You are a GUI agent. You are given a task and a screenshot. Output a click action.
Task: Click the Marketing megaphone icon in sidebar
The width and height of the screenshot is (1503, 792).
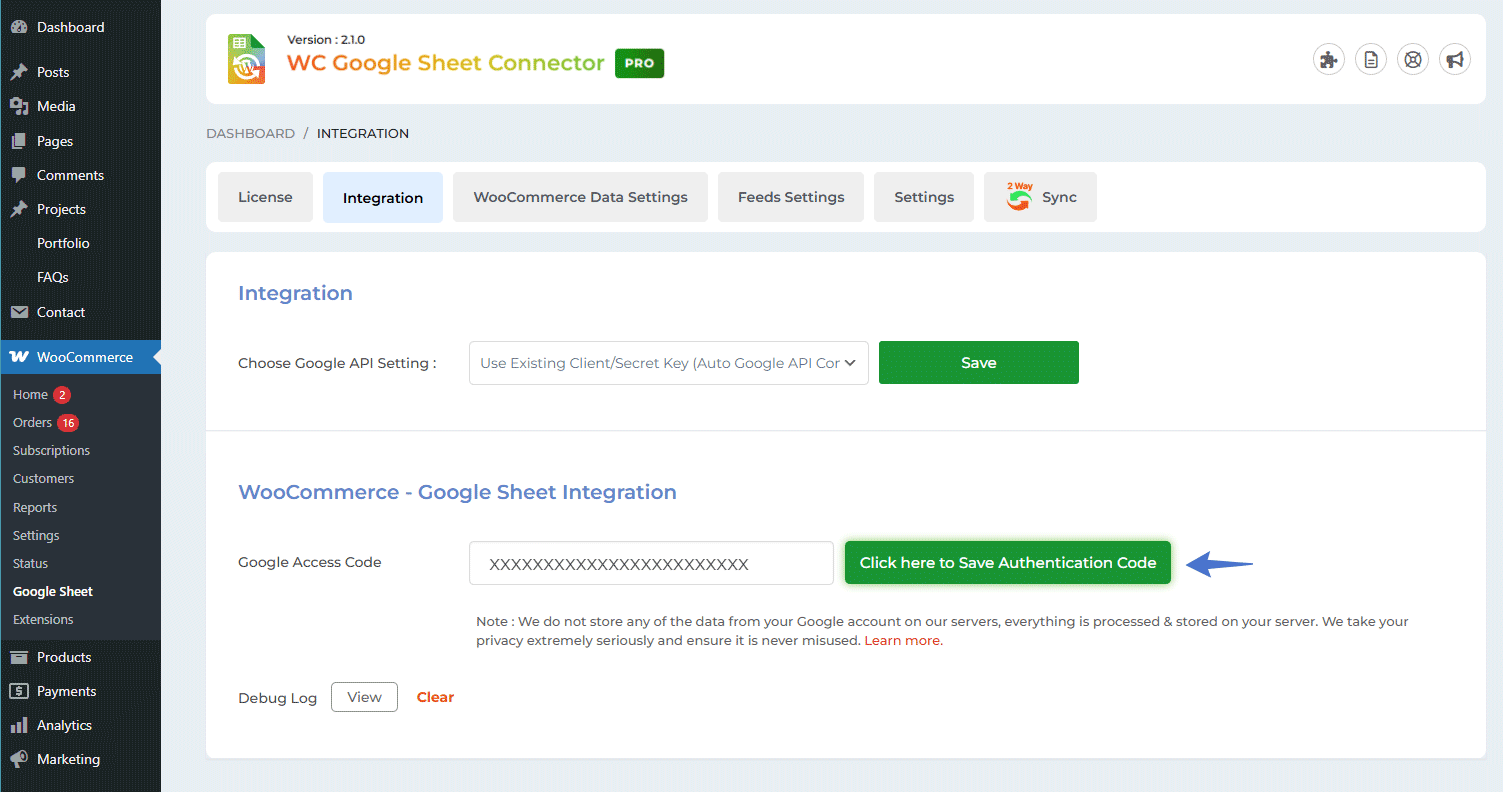[19, 759]
